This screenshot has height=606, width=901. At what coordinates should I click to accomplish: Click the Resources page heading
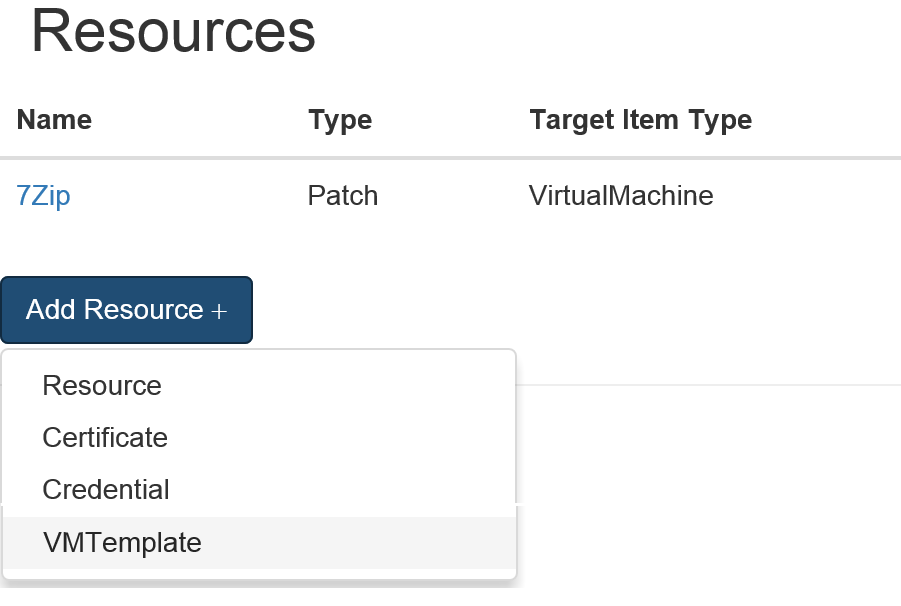point(173,32)
